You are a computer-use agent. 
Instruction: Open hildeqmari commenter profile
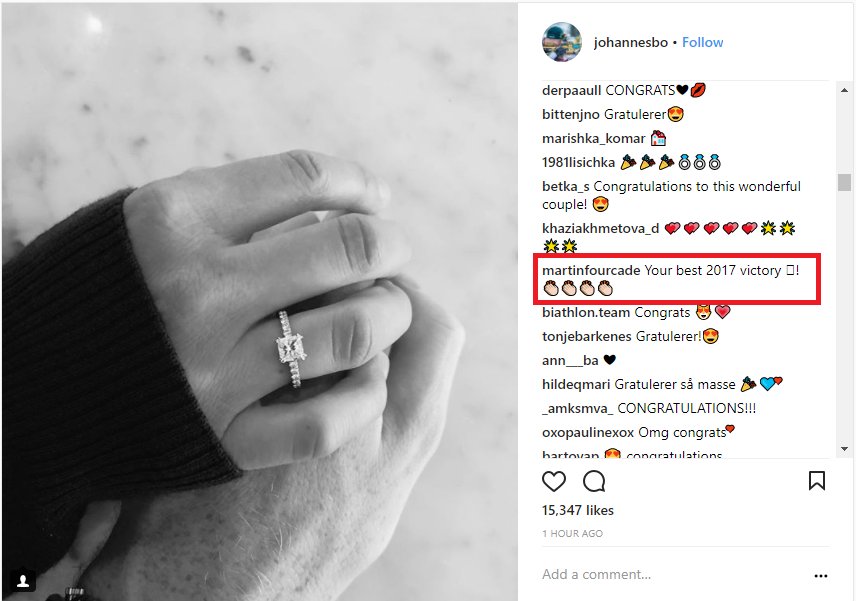click(575, 385)
